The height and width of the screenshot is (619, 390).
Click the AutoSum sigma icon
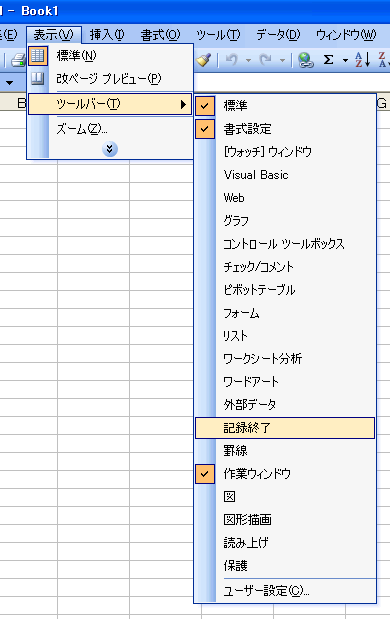point(328,60)
